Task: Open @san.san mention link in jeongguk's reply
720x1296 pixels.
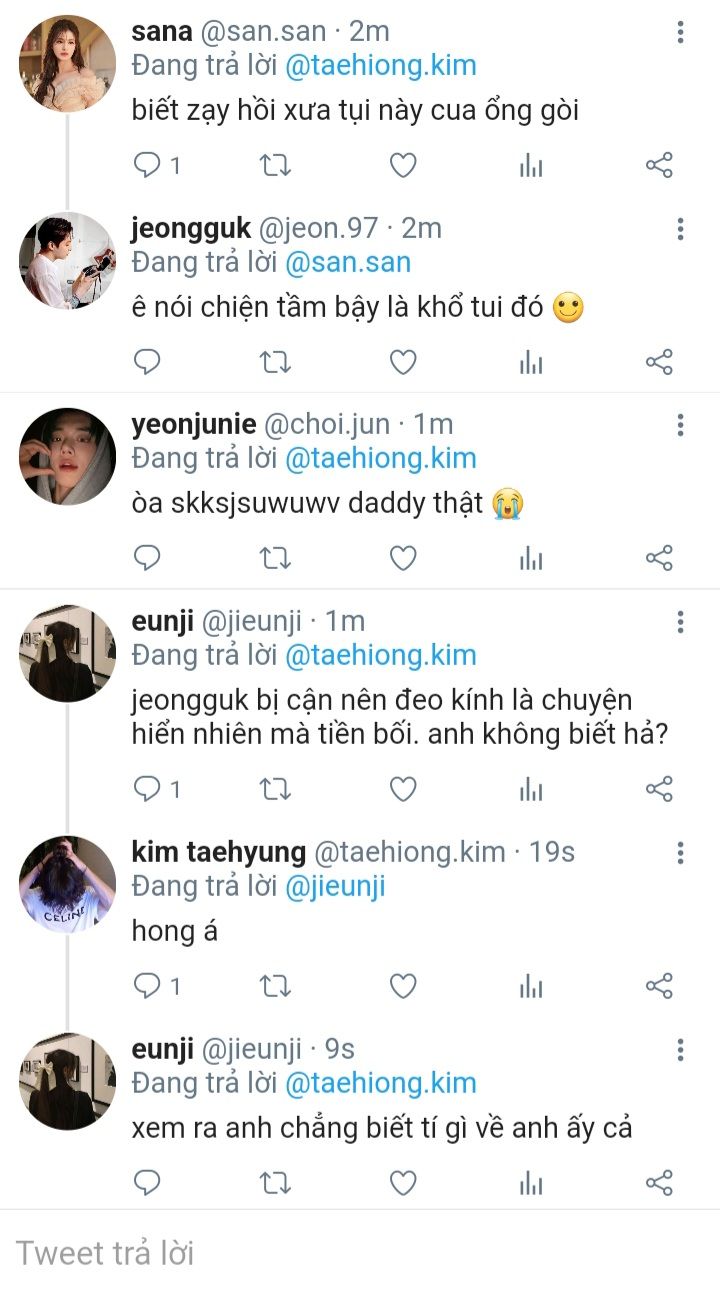Action: pos(348,263)
